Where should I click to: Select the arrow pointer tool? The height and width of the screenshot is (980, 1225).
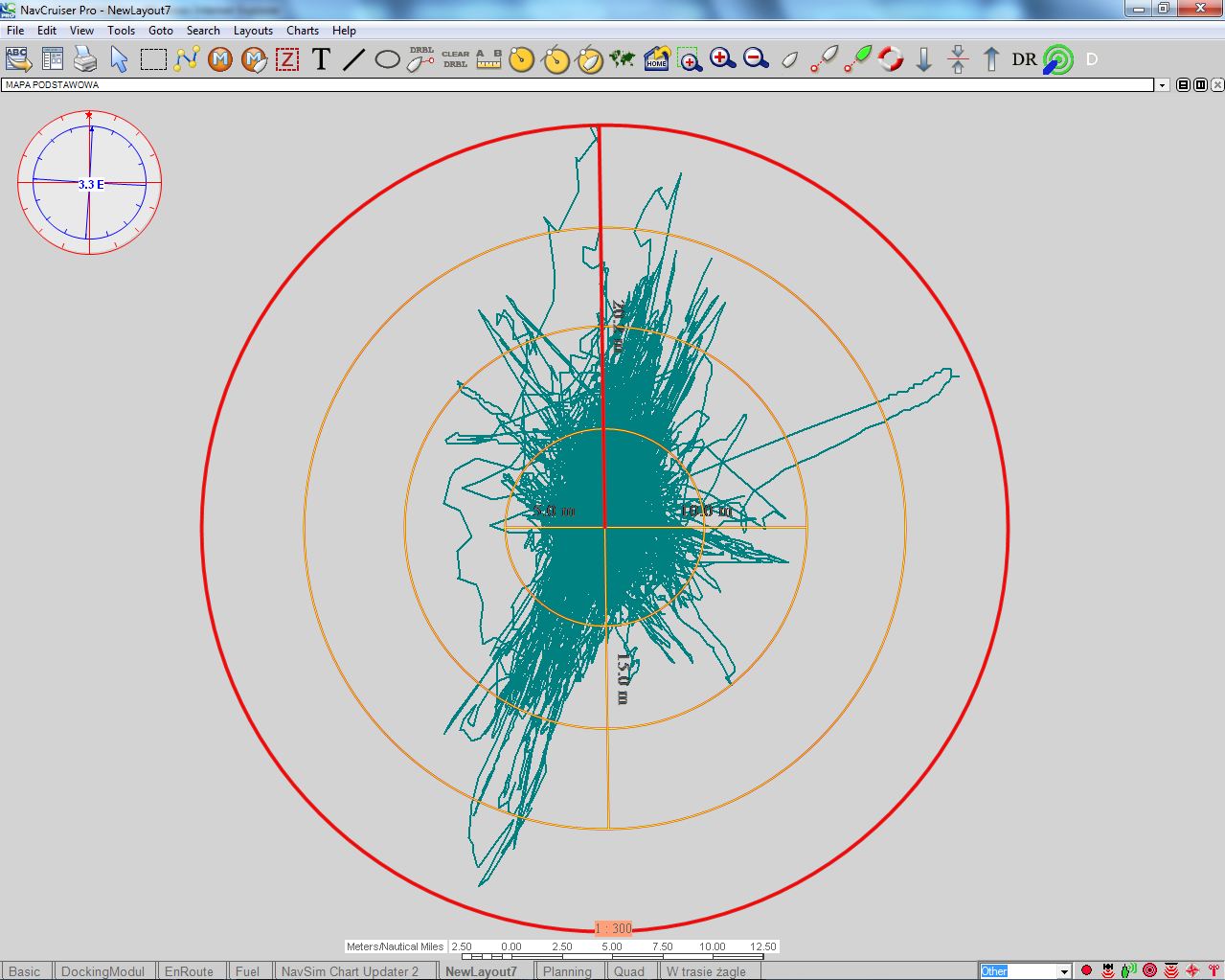click(x=119, y=59)
